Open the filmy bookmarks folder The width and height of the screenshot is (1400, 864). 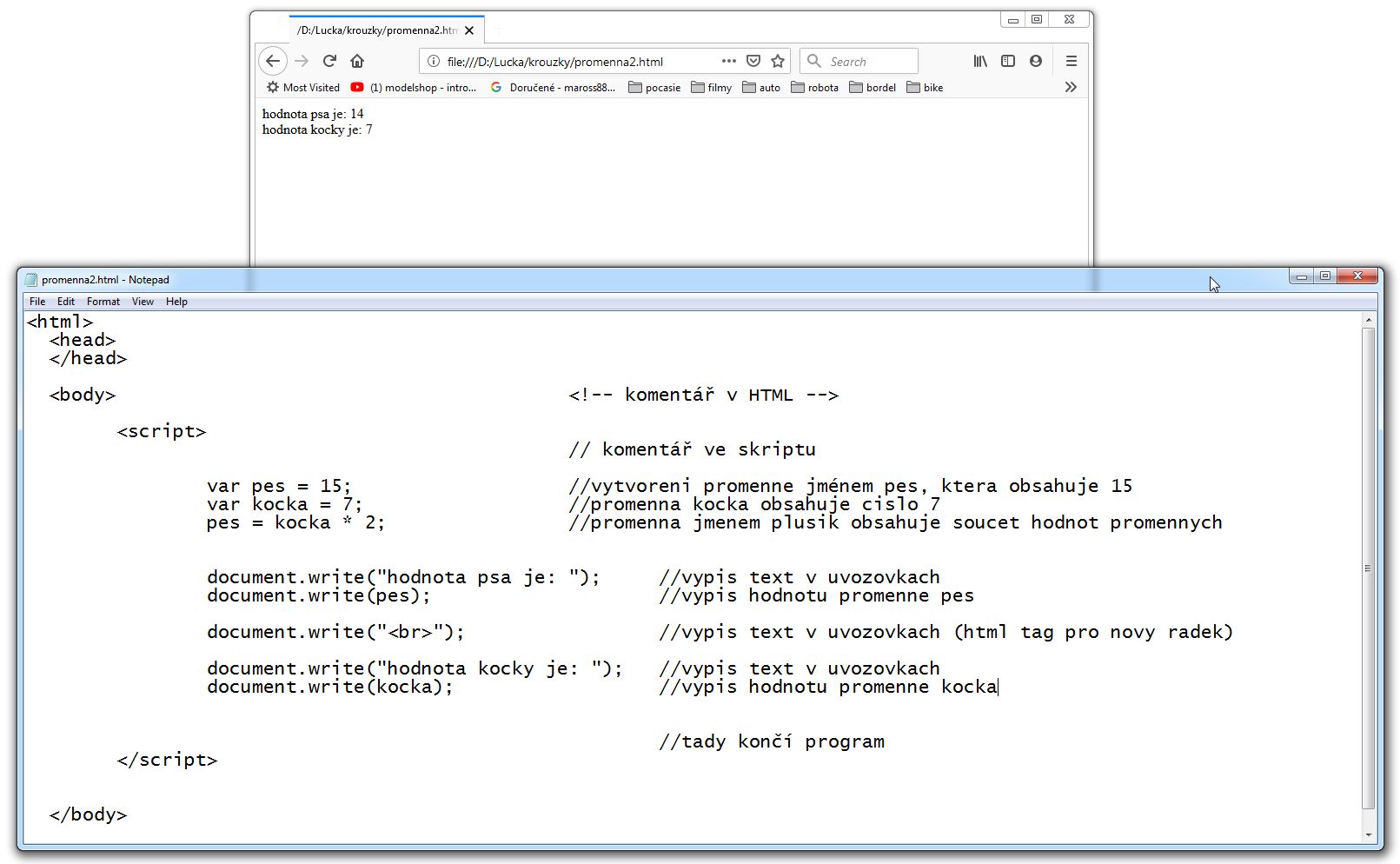coord(712,88)
